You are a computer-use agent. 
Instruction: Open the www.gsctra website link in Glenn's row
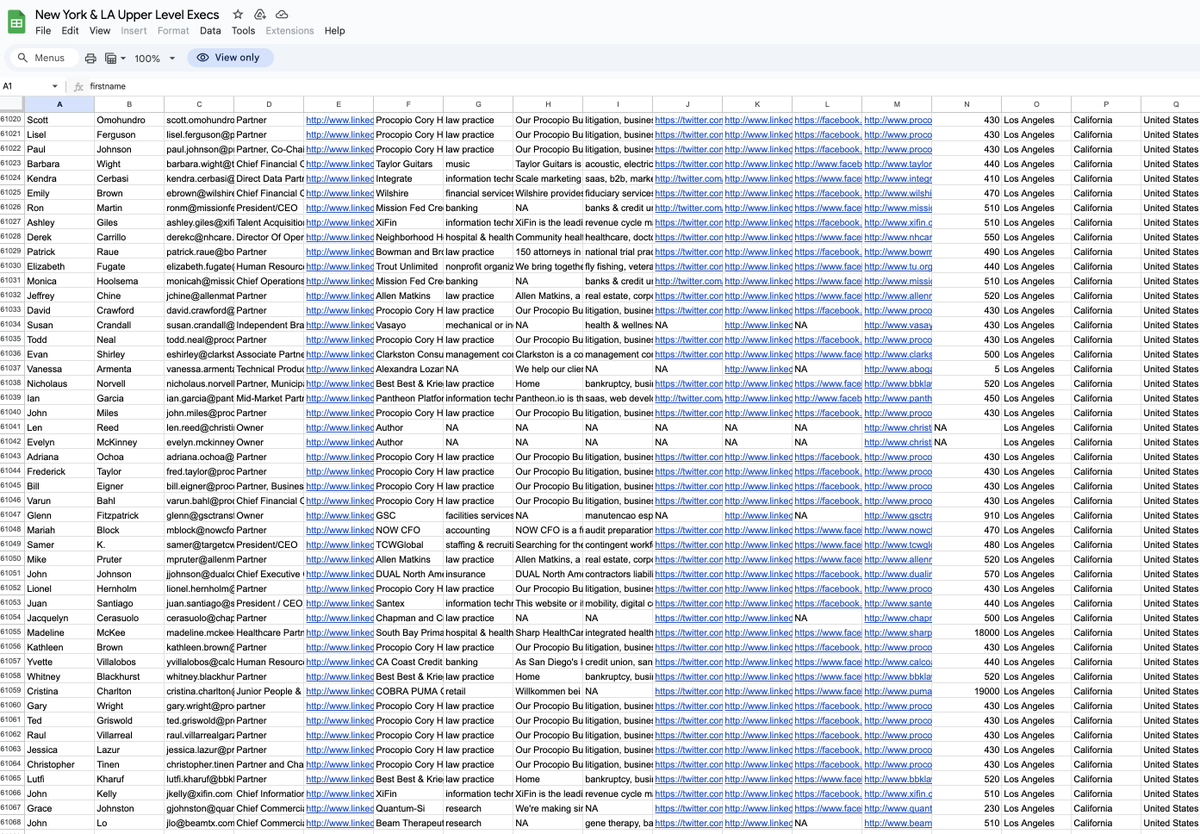click(x=898, y=516)
